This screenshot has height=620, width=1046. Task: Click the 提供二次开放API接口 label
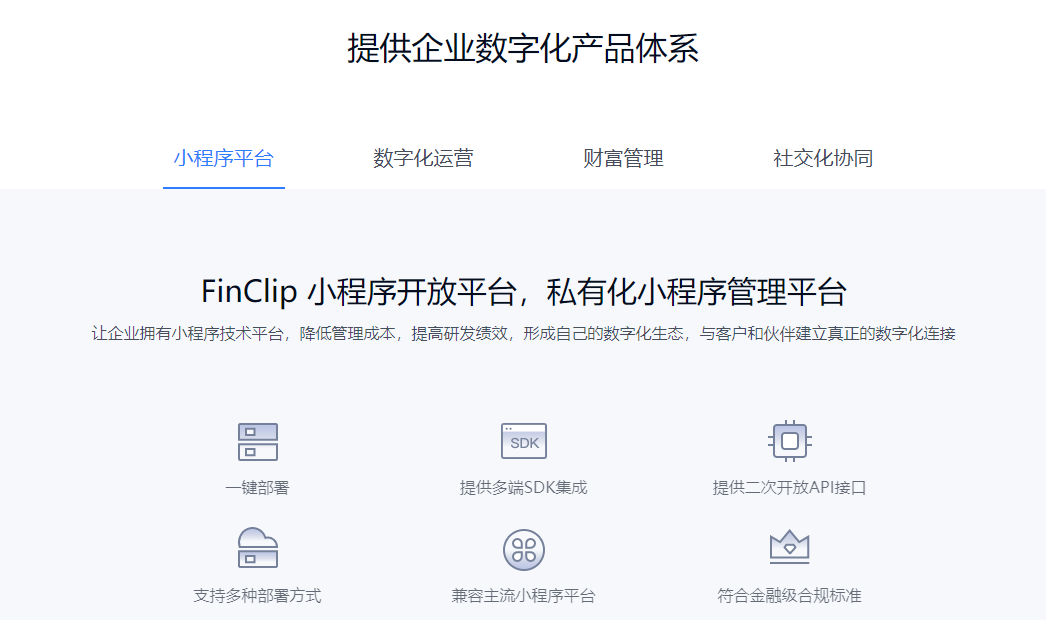point(789,488)
